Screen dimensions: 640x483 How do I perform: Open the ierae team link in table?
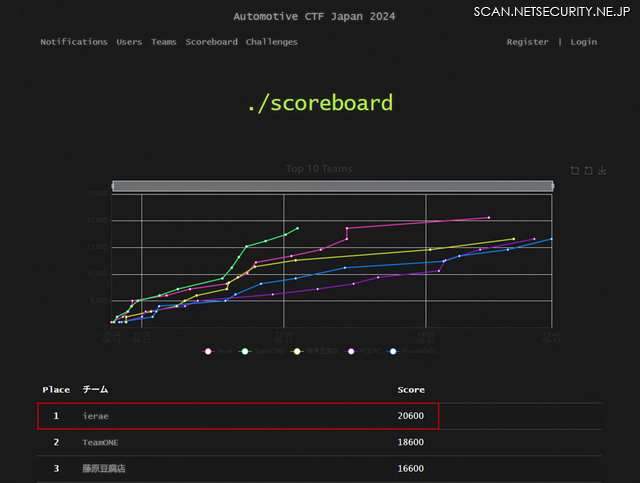tap(96, 415)
